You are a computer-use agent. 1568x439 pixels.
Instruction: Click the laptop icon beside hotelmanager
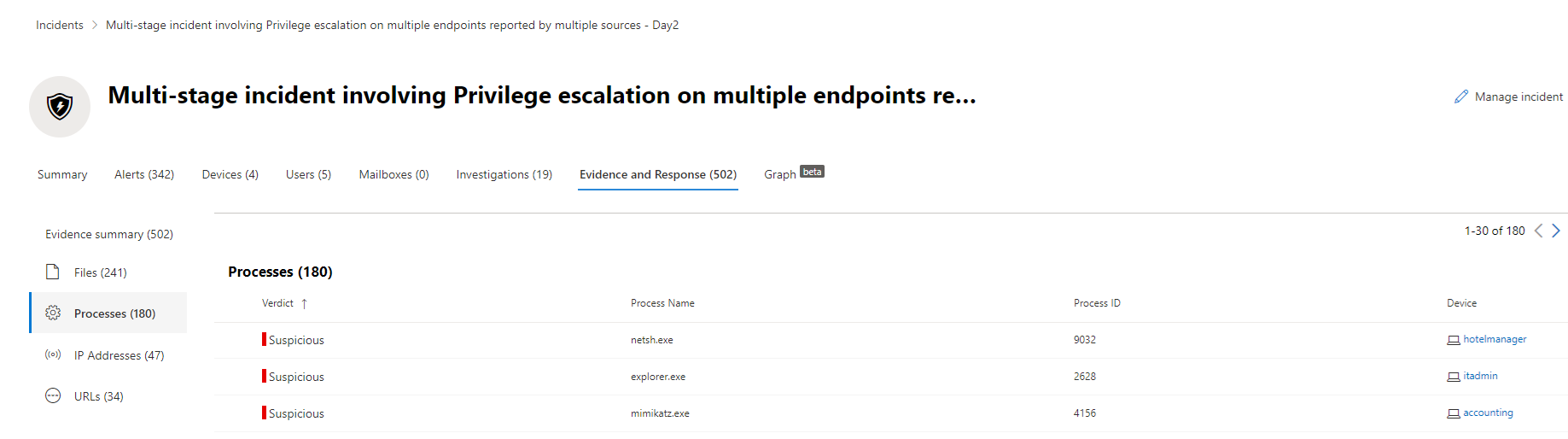click(1453, 340)
